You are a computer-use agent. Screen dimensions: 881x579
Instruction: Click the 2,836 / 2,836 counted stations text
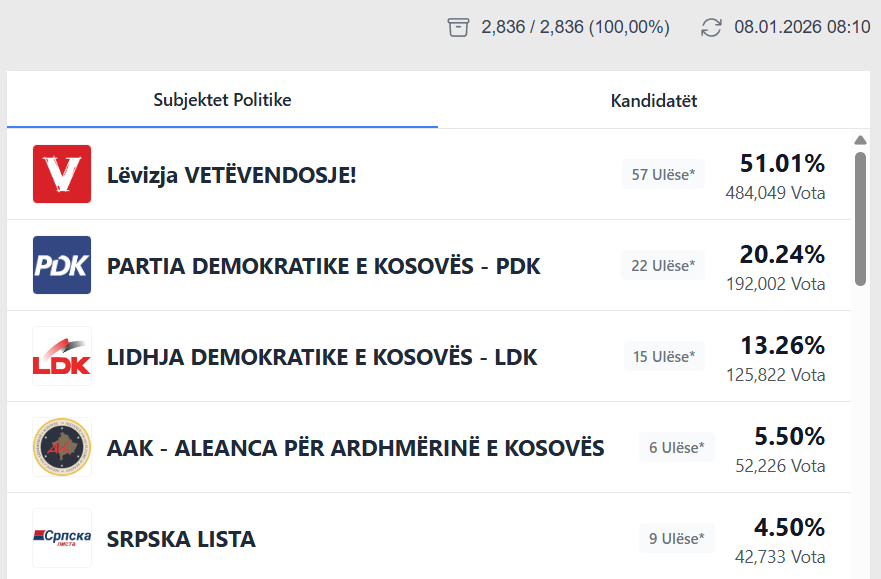575,27
